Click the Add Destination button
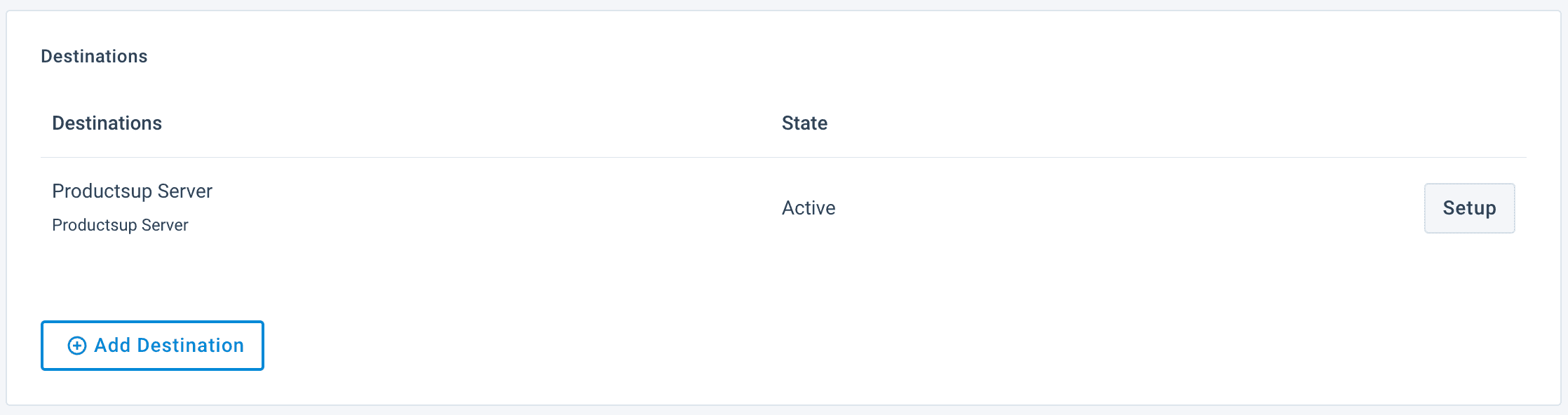1568x415 pixels. 152,346
